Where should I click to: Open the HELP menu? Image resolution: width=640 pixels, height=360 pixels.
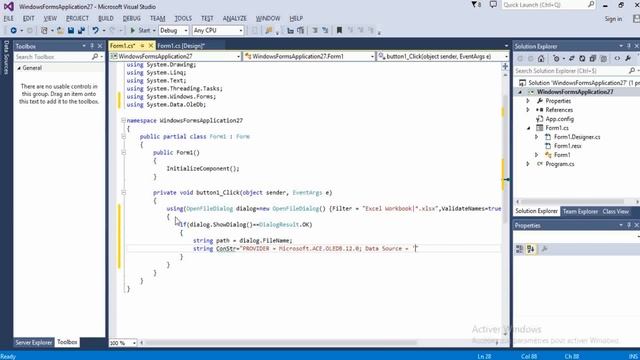[x=296, y=18]
